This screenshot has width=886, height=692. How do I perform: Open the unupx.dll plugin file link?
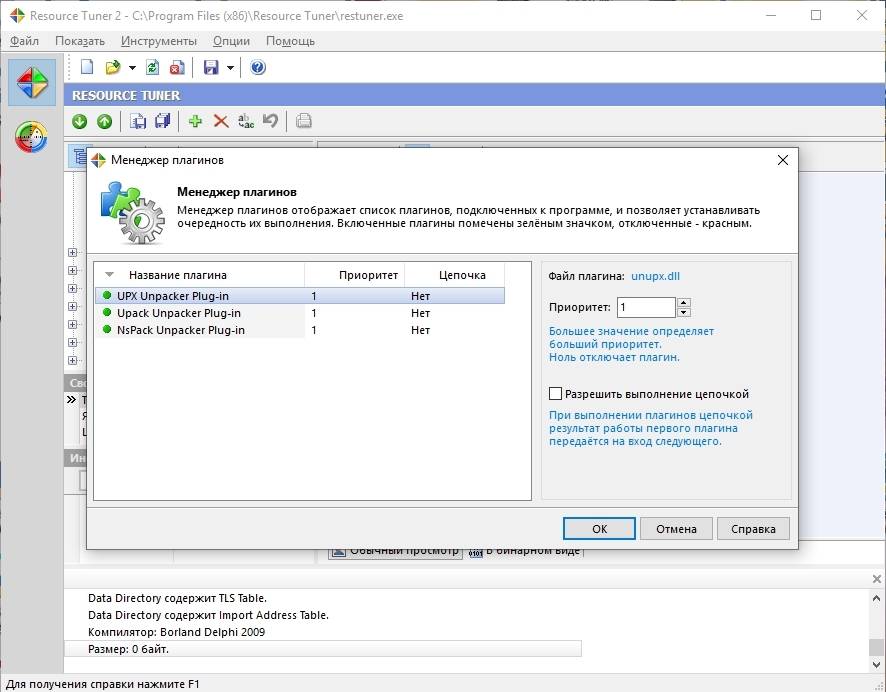(x=655, y=276)
